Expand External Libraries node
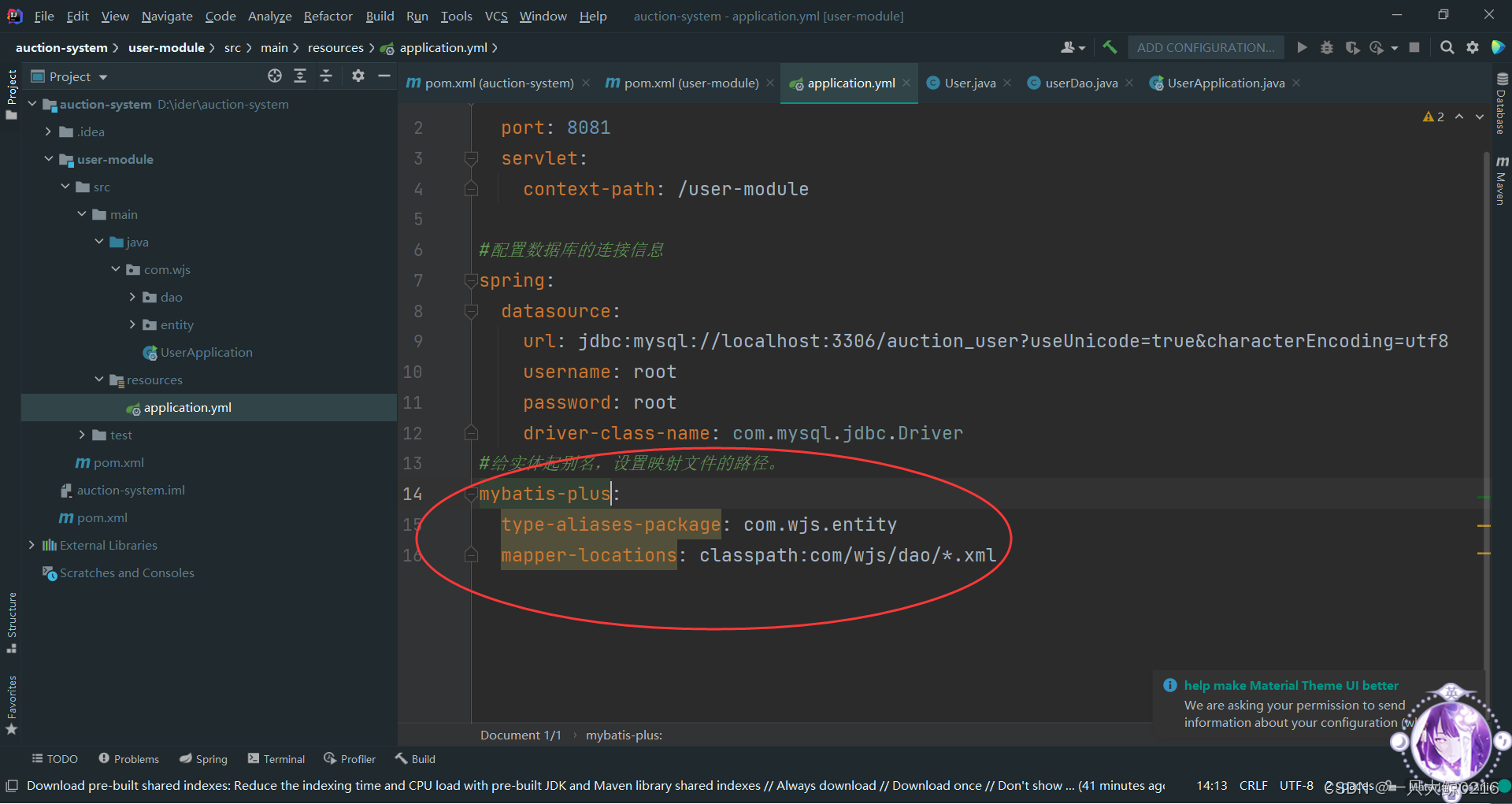 32,545
